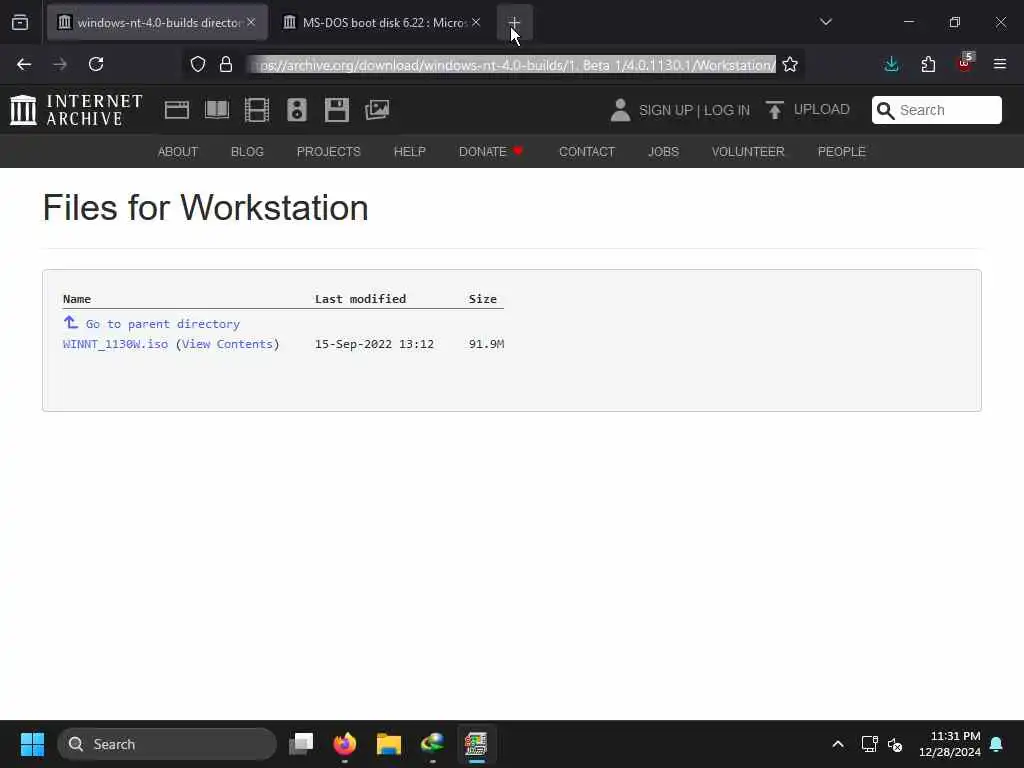Image resolution: width=1024 pixels, height=768 pixels.
Task: Bookmark this page with the star
Action: (790, 64)
